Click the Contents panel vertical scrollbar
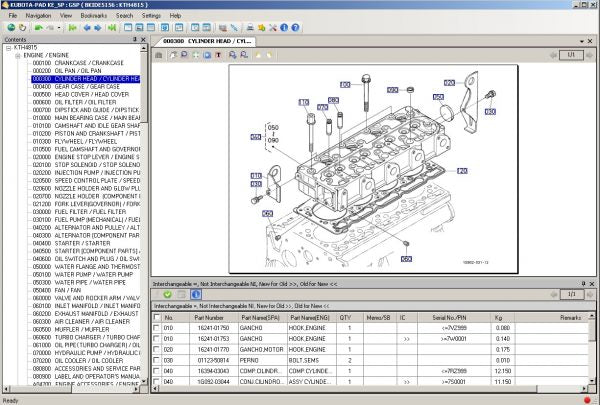 142,200
